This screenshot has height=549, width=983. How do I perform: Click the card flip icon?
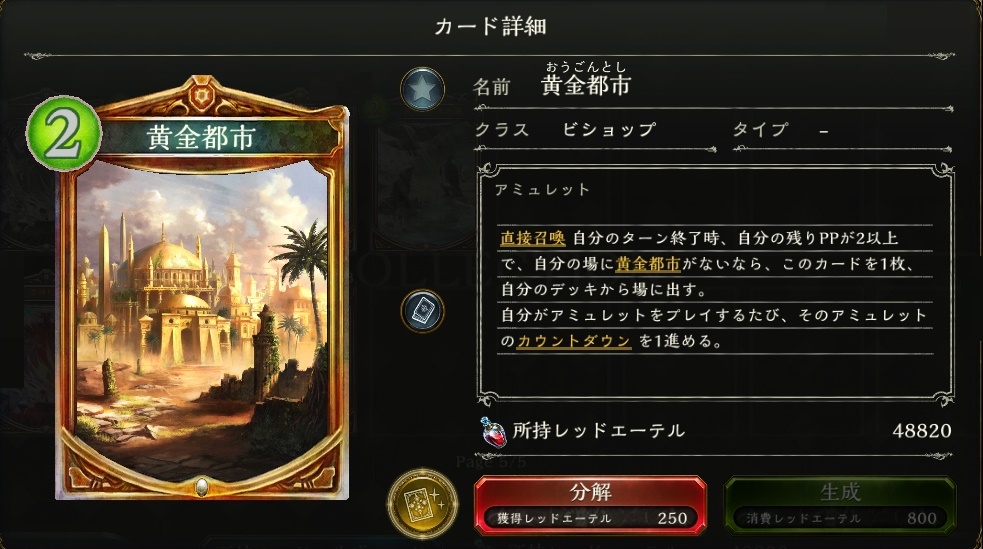click(x=423, y=311)
